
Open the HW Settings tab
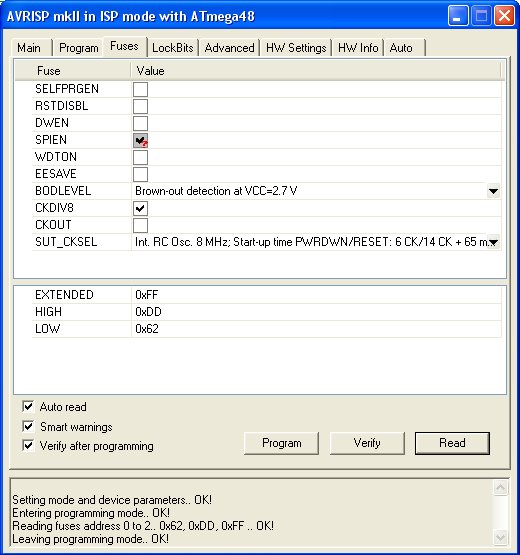pos(296,48)
